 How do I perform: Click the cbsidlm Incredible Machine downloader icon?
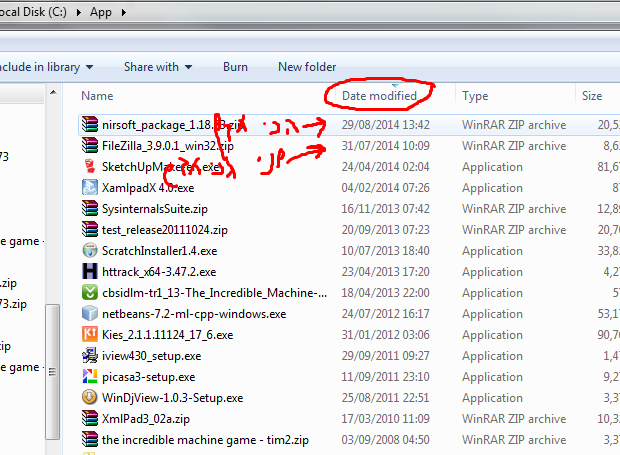pos(90,293)
